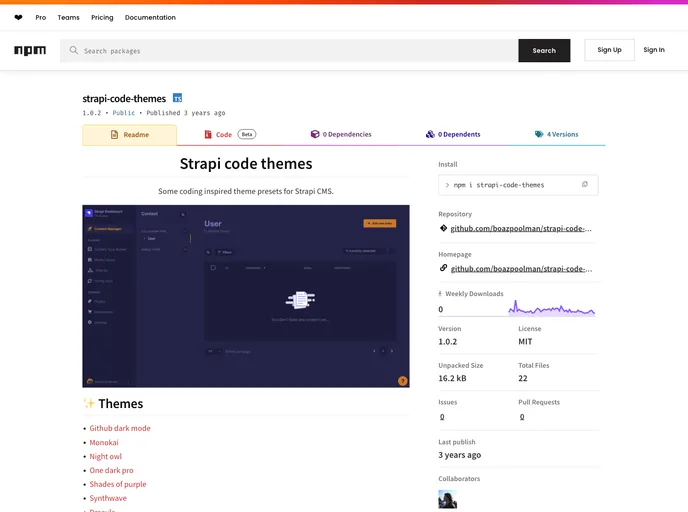Switch to the Code Beta tab
Viewport: 688px width, 512px height.
[x=230, y=134]
